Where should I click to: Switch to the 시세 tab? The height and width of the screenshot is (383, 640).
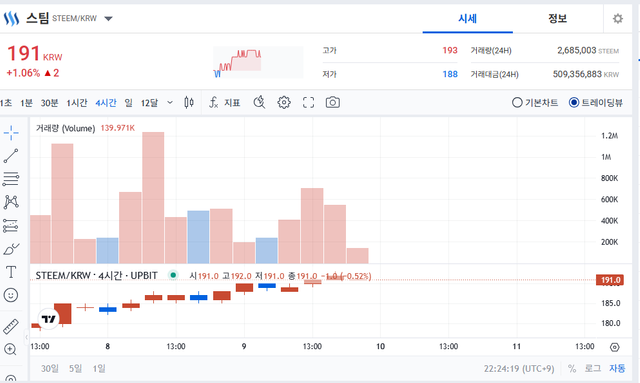click(468, 18)
